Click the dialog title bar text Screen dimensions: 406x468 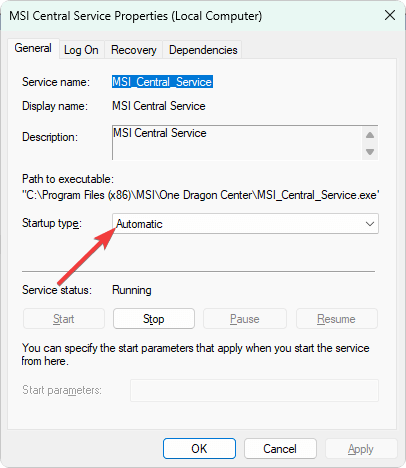[x=136, y=16]
